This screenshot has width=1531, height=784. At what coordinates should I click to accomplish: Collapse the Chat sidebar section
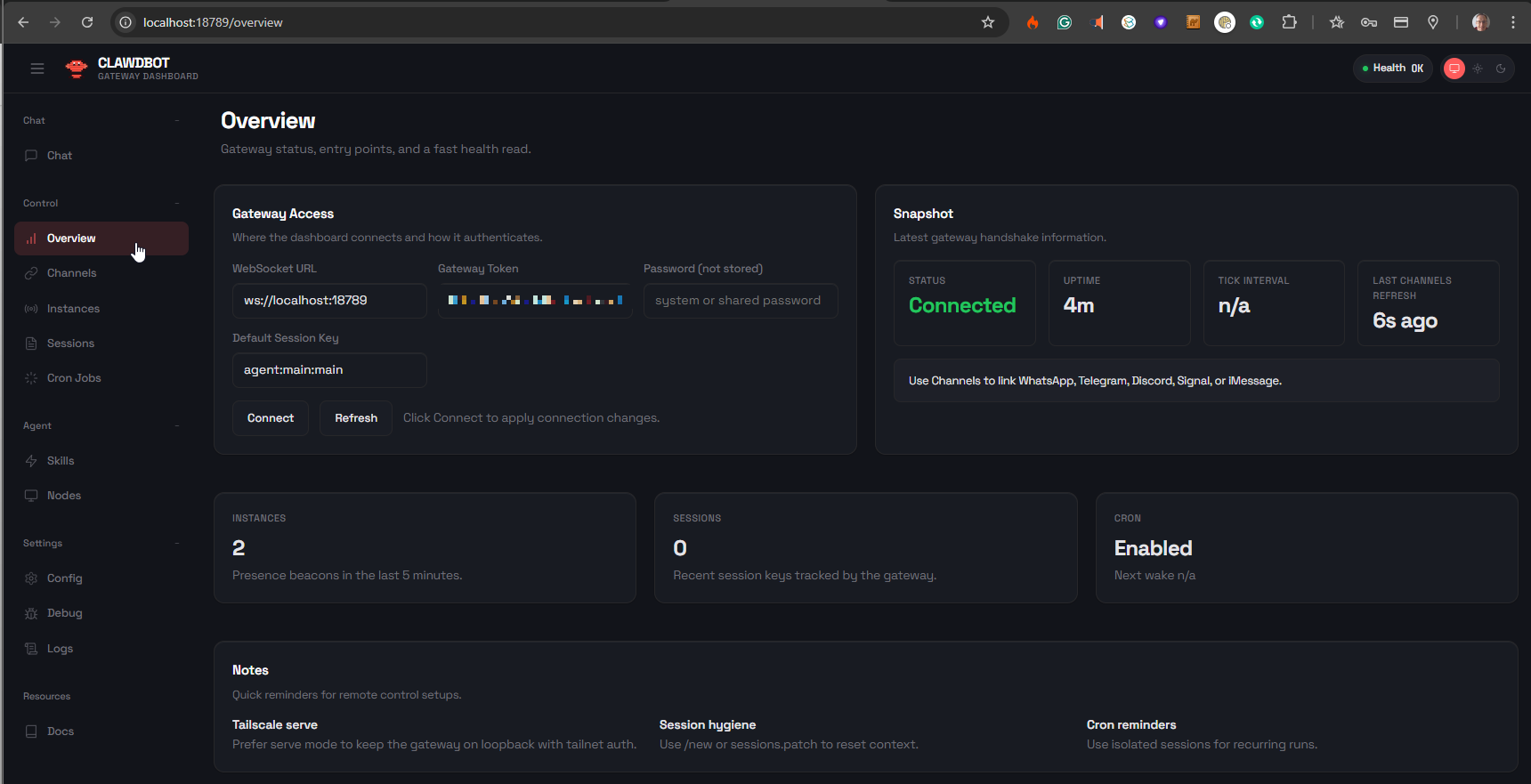point(176,120)
